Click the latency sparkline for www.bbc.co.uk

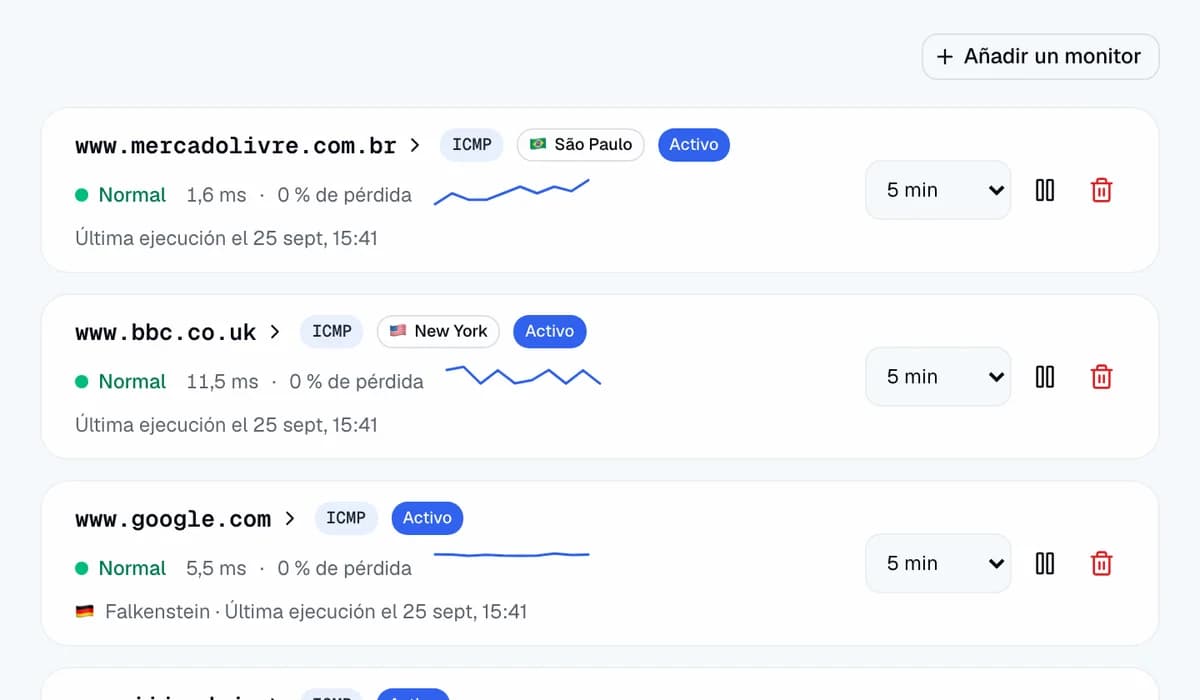tap(523, 375)
